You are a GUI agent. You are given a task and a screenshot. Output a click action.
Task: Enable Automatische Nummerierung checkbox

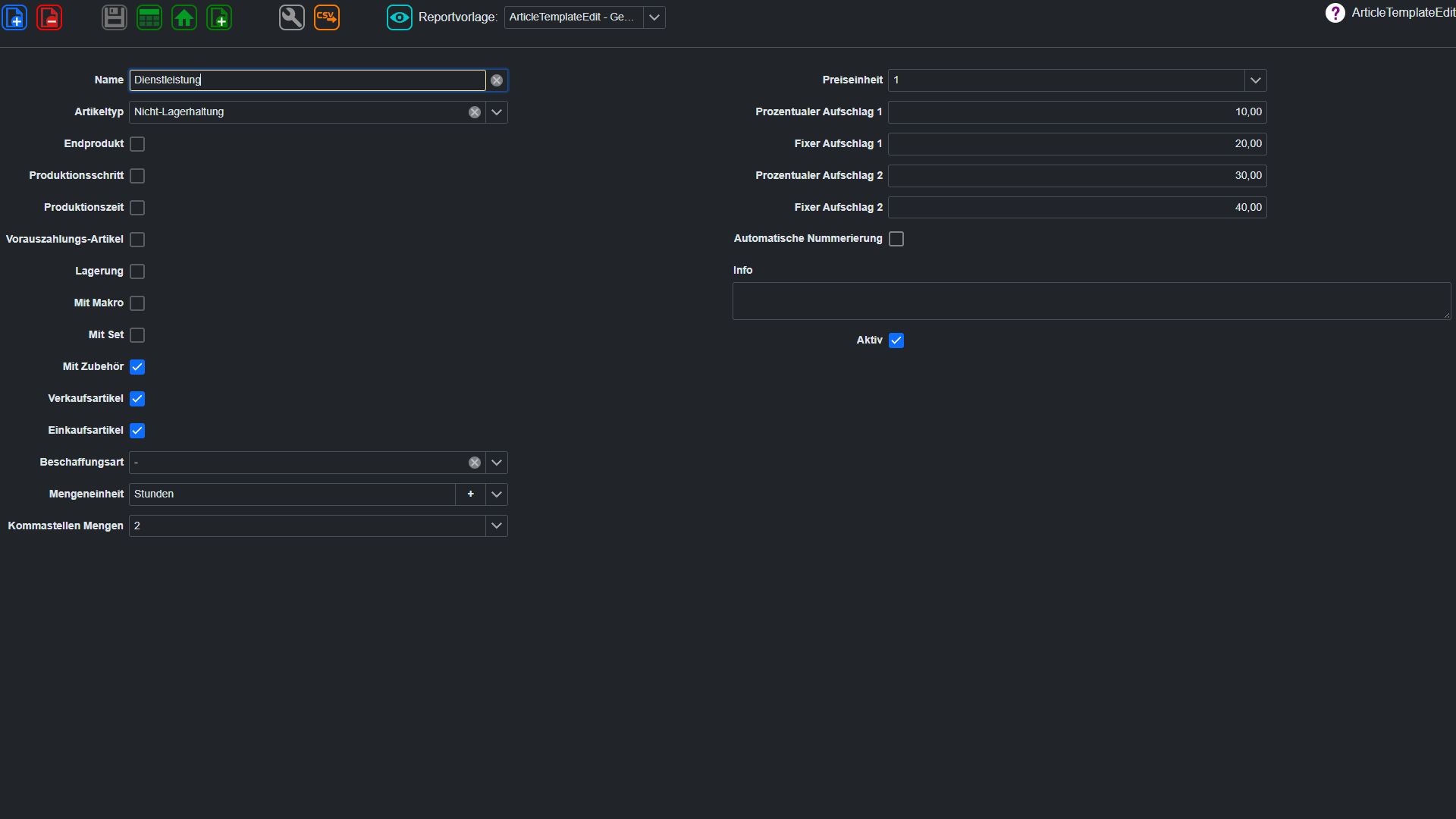click(896, 239)
